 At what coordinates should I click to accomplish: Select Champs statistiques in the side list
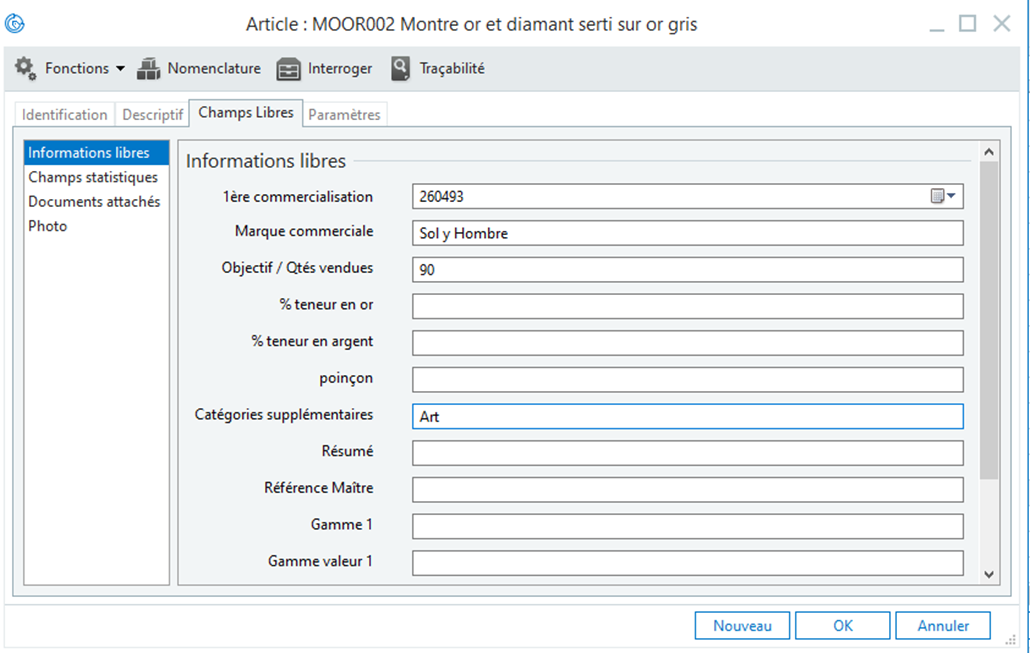click(x=93, y=177)
